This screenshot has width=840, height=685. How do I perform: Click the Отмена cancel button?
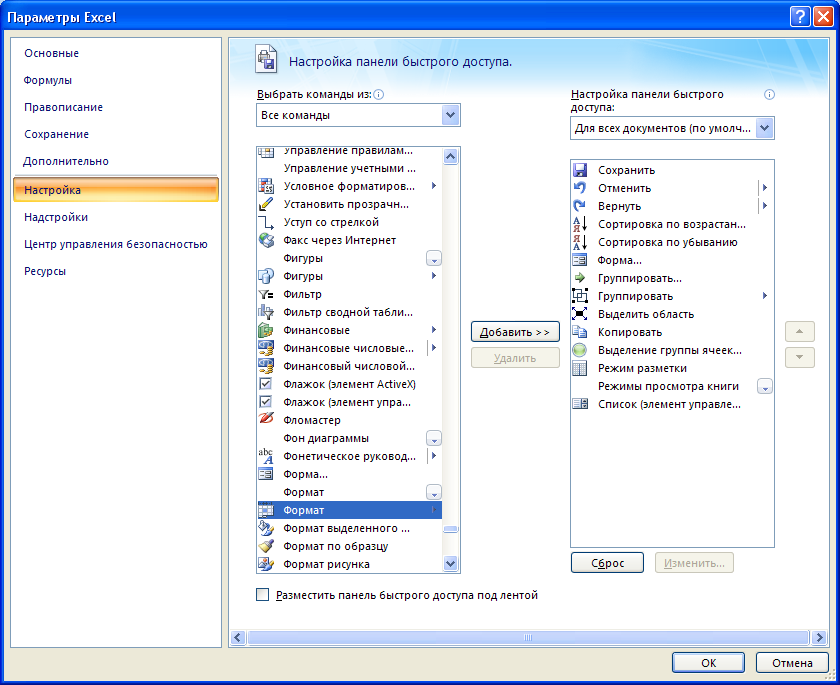pyautogui.click(x=792, y=663)
